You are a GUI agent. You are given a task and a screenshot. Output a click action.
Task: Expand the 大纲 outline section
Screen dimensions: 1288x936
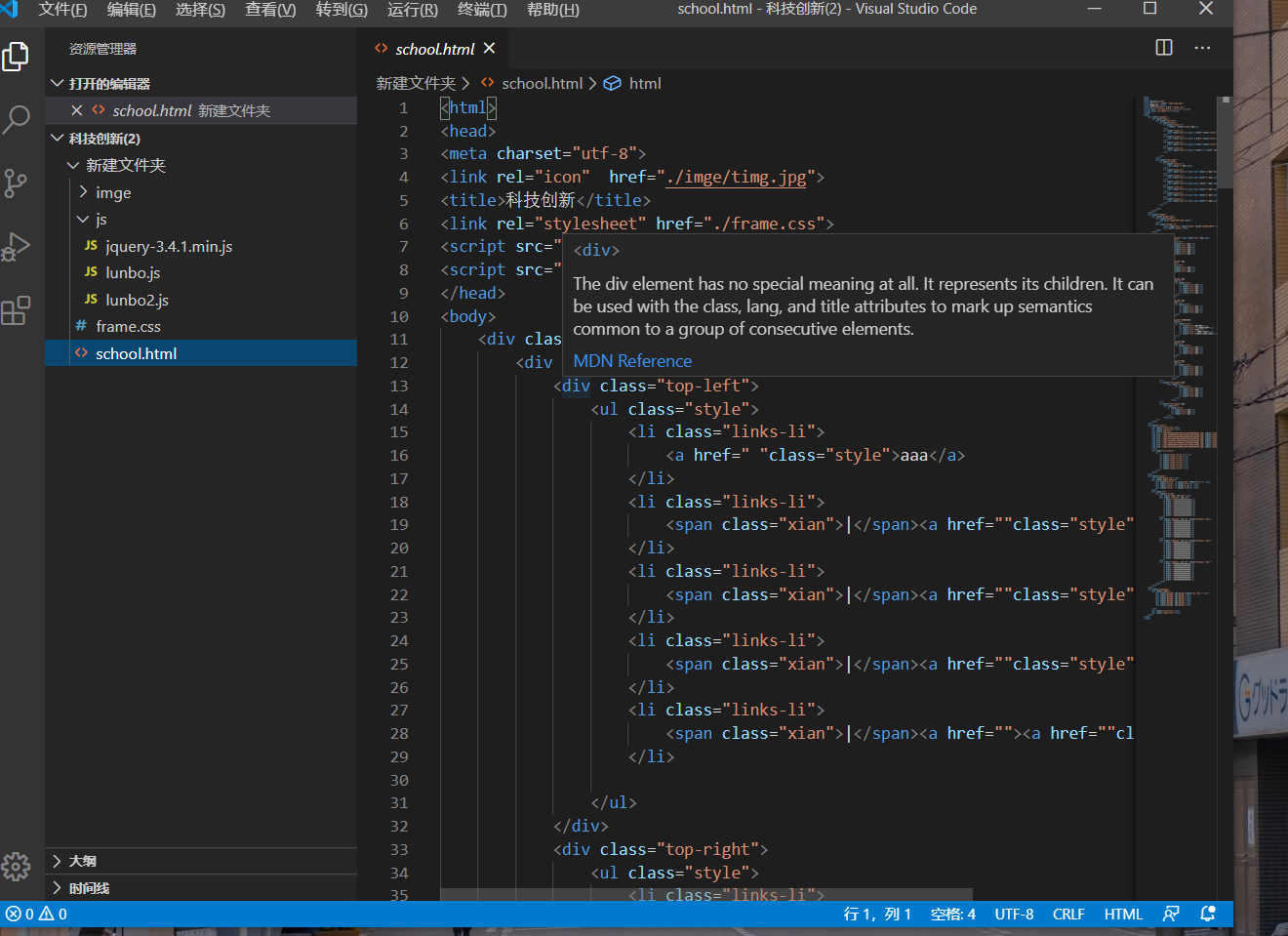(201, 861)
